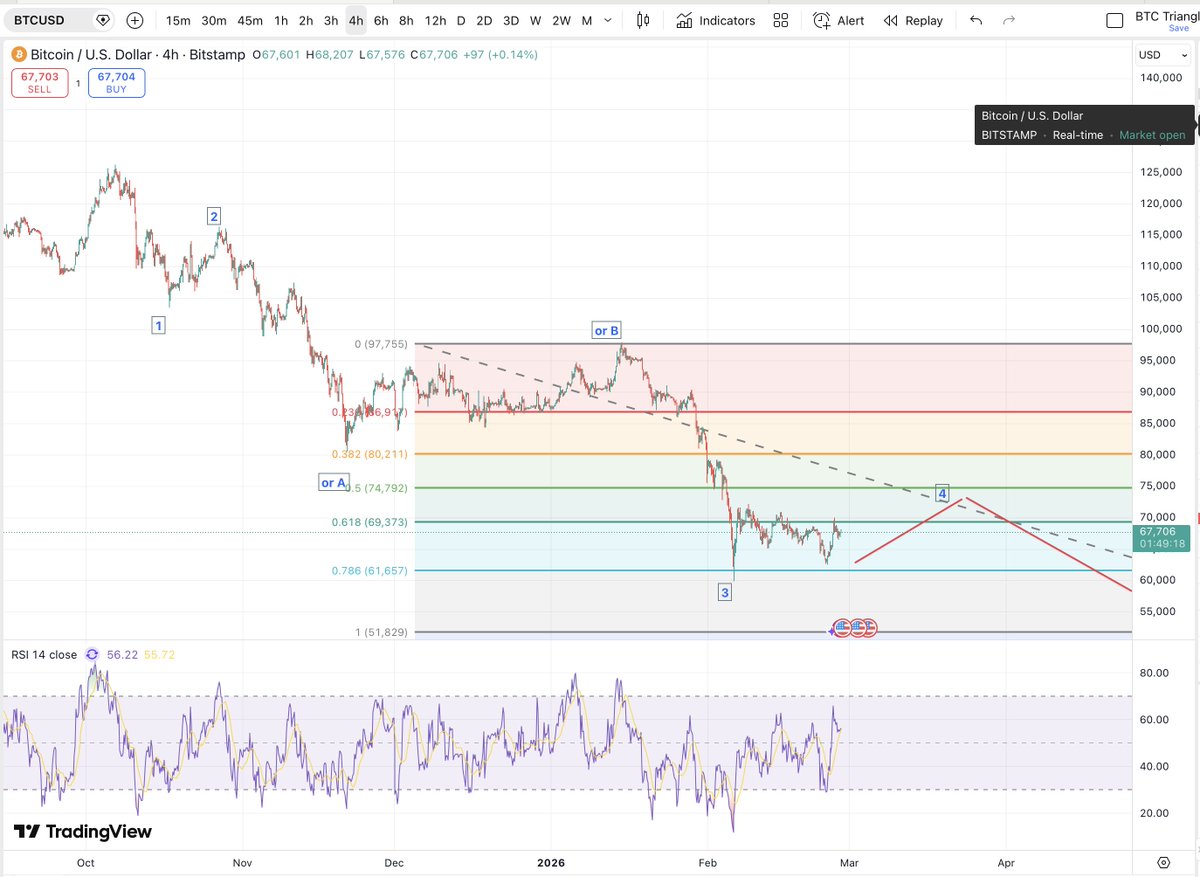Select the 45m interval

click(251, 20)
